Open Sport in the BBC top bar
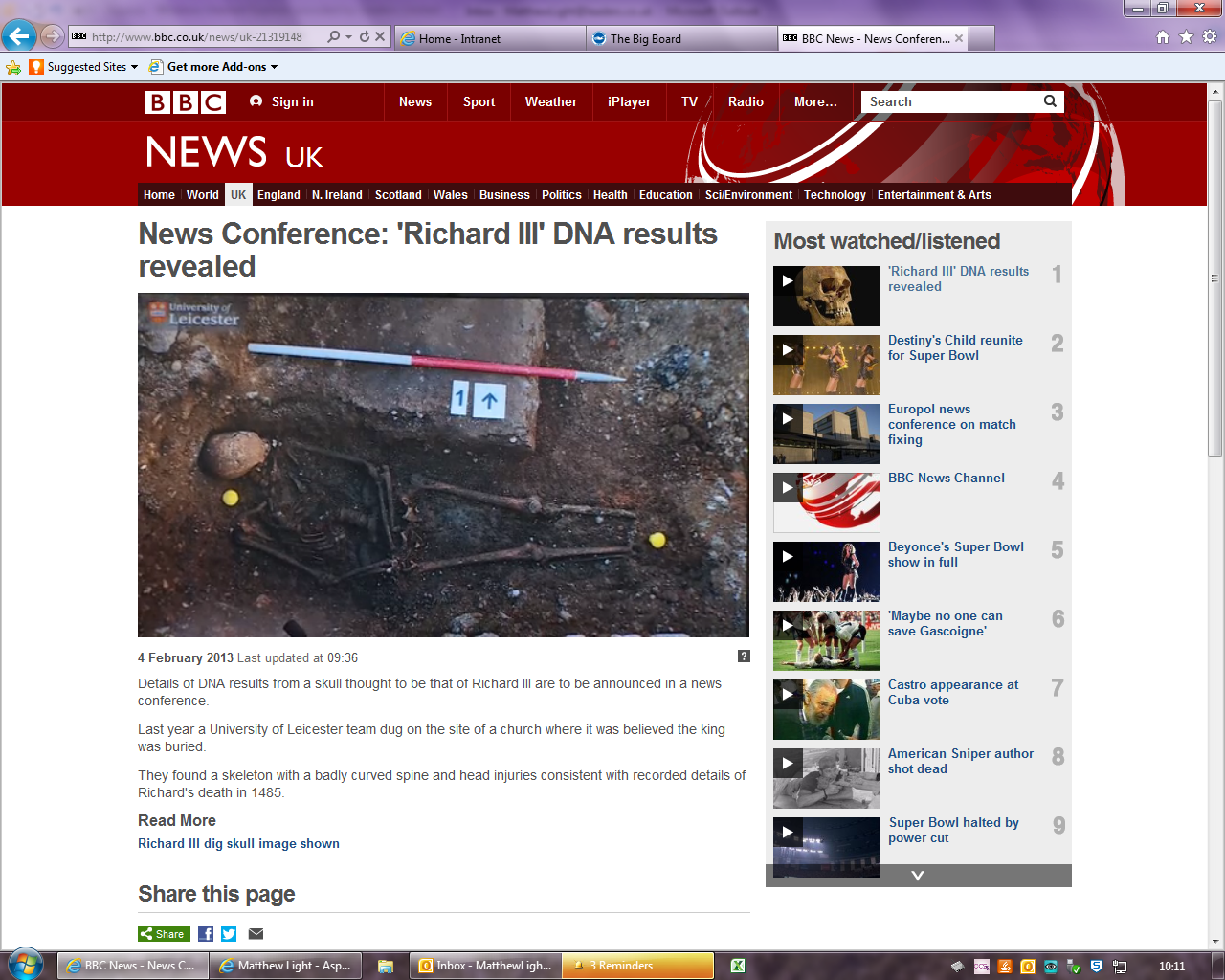Screen dimensions: 1225x980 tap(479, 102)
